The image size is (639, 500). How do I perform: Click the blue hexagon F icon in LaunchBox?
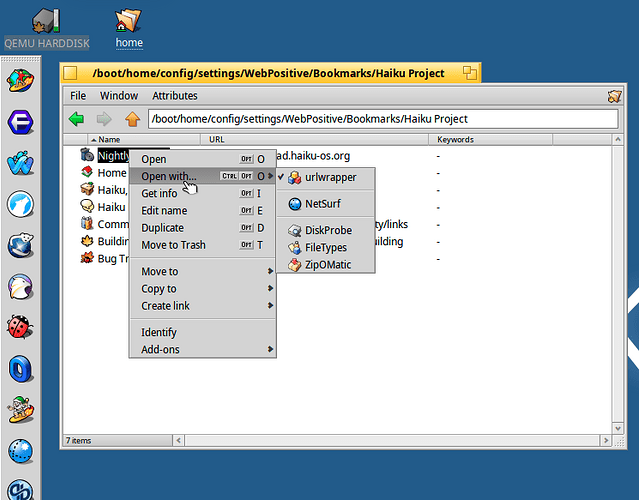[x=20, y=122]
